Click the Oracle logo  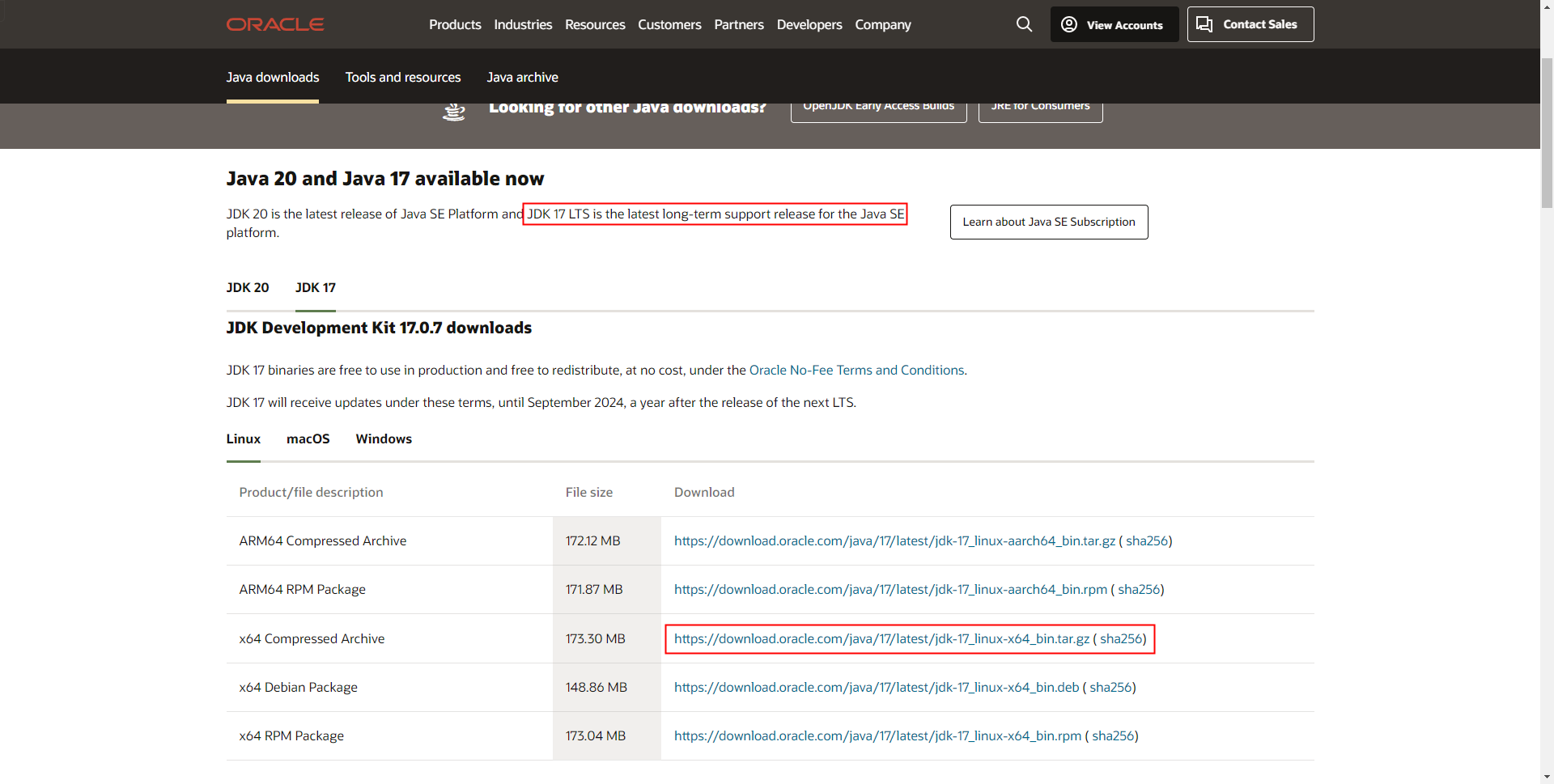(274, 24)
